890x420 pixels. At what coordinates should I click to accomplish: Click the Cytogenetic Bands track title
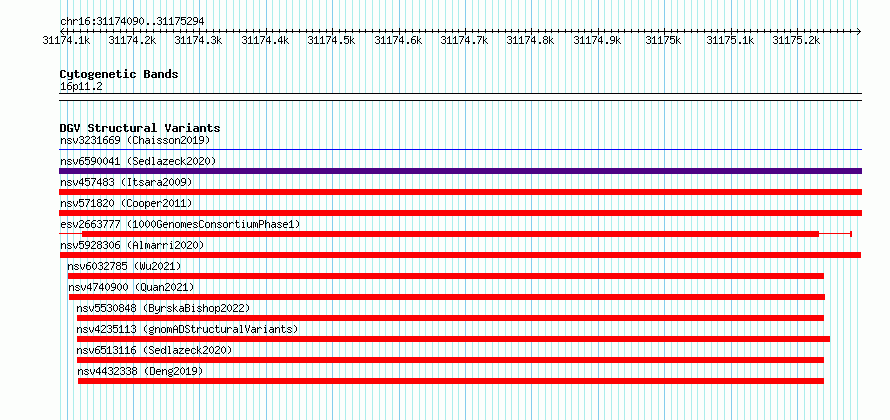[x=119, y=74]
